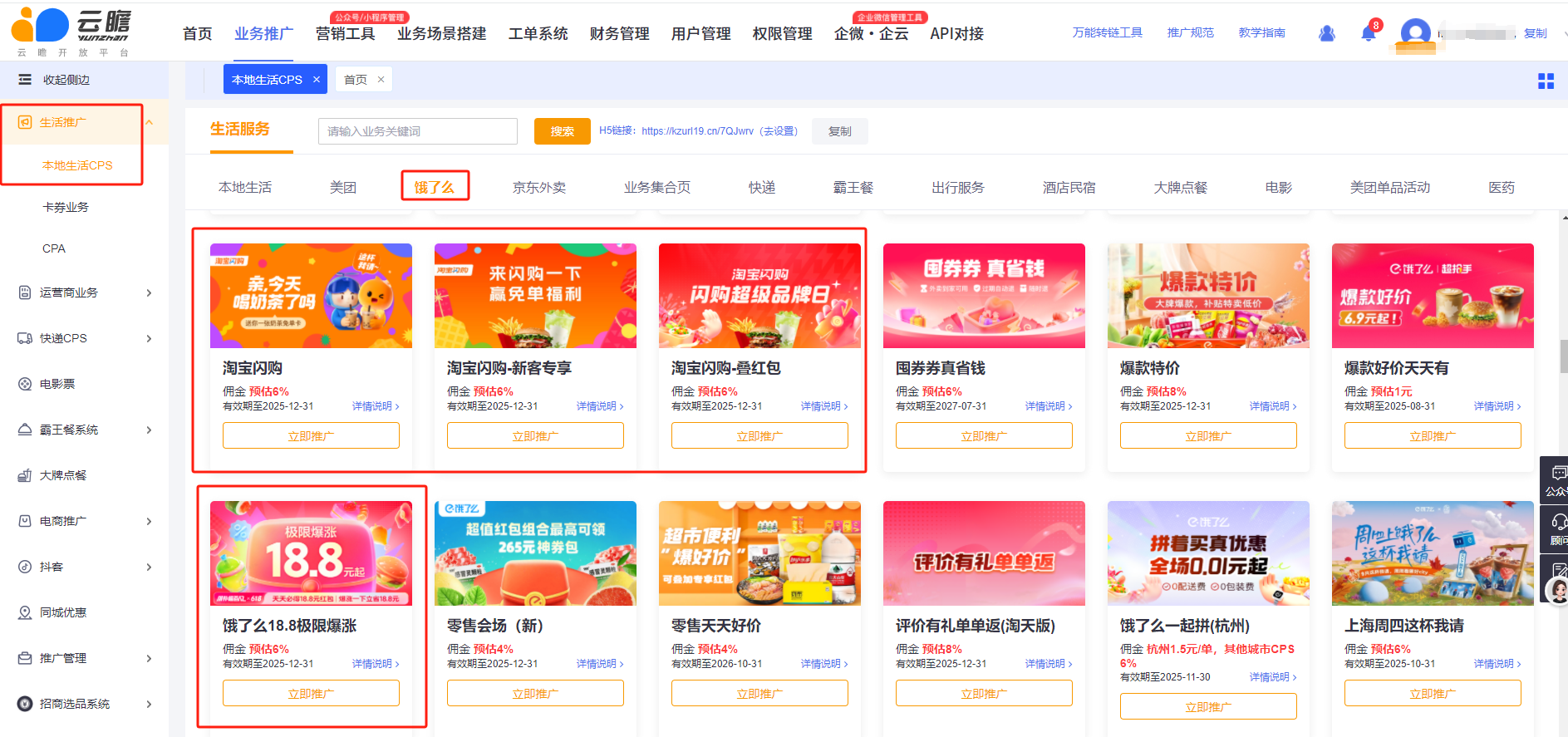Click the 生活推广 sidebar icon
Screen dimensions: 1568x737
click(x=25, y=122)
